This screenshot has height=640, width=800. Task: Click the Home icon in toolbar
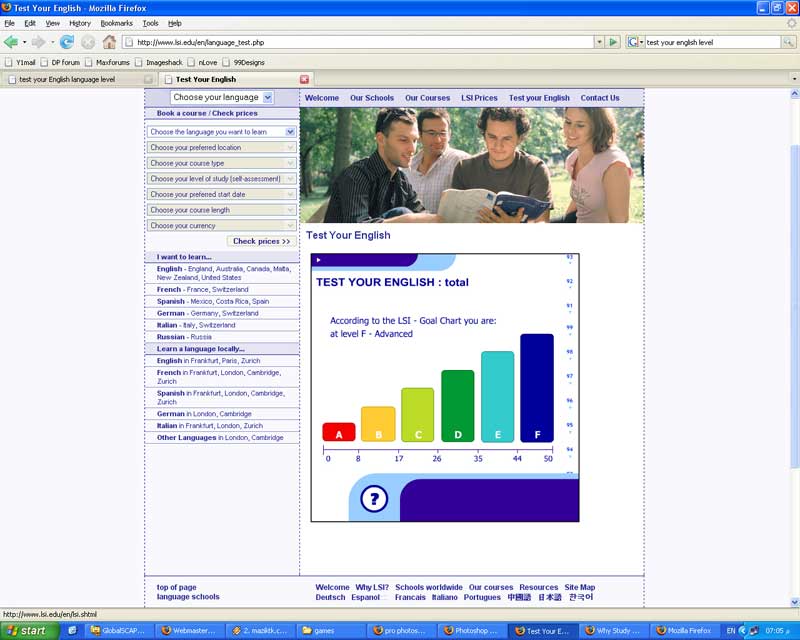click(109, 42)
